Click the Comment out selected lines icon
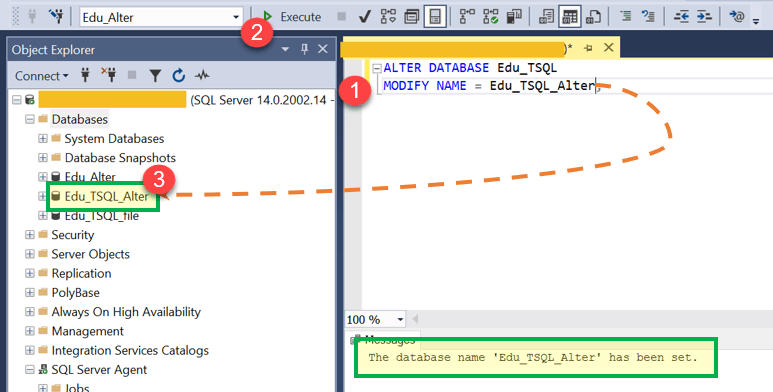Viewport: 773px width, 392px height. pos(625,17)
